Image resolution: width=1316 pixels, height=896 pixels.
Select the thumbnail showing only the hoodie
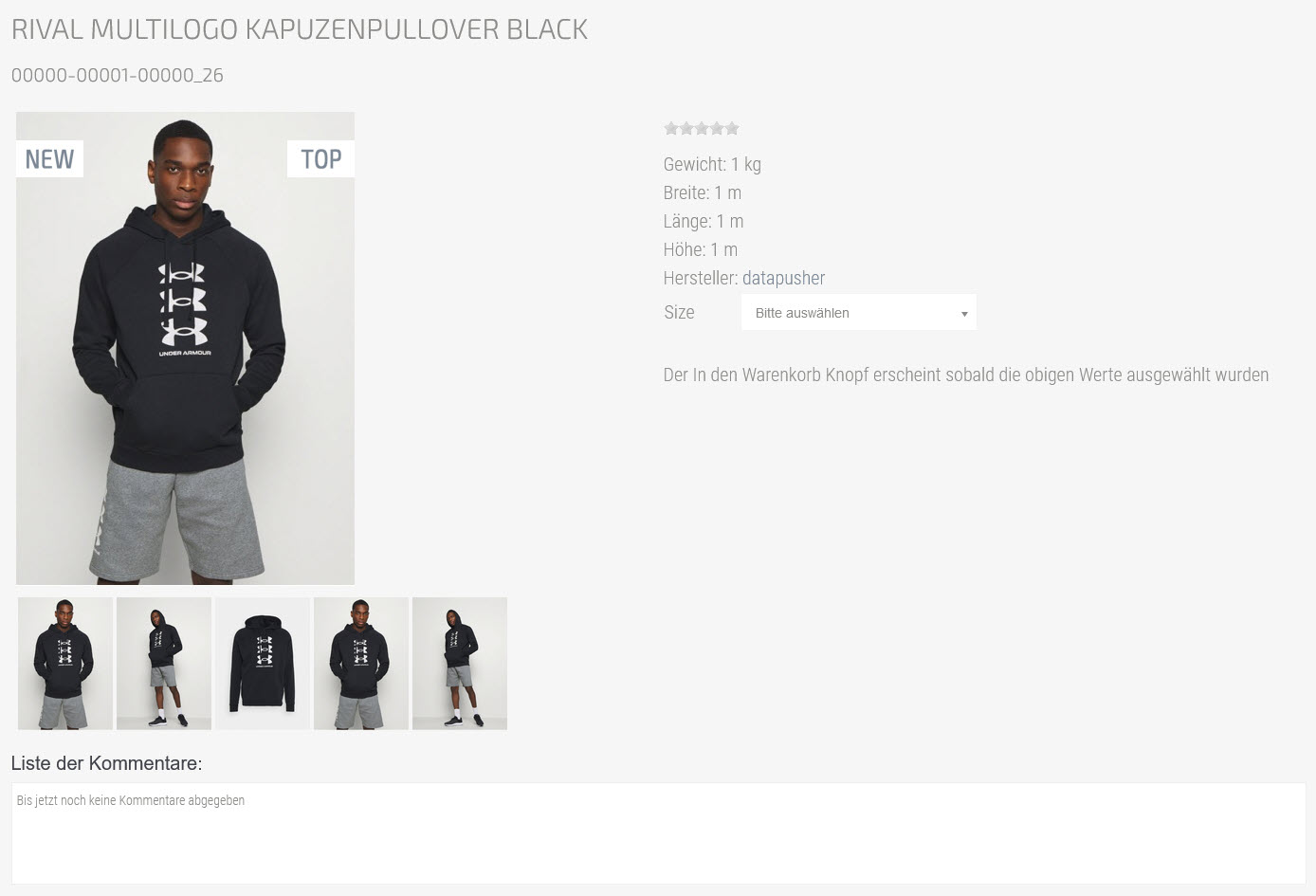pyautogui.click(x=263, y=664)
